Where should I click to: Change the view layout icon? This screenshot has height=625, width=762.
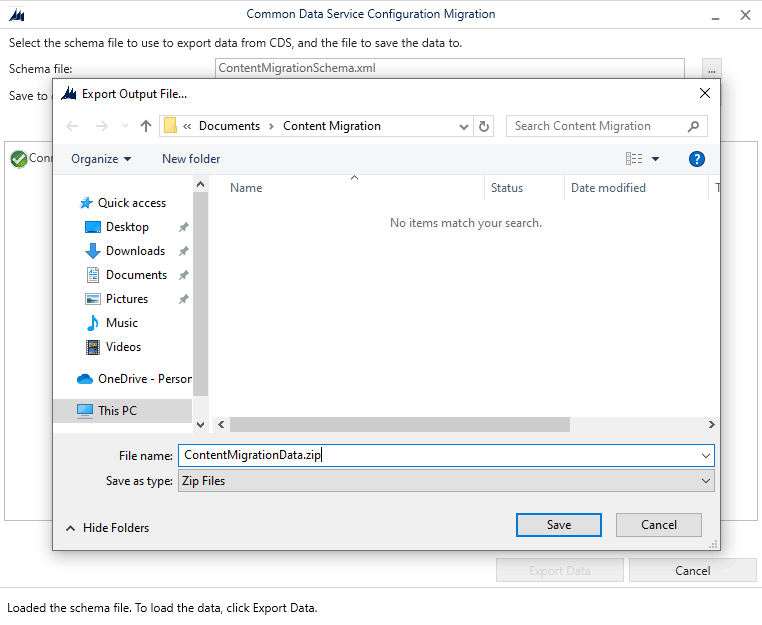coord(634,159)
